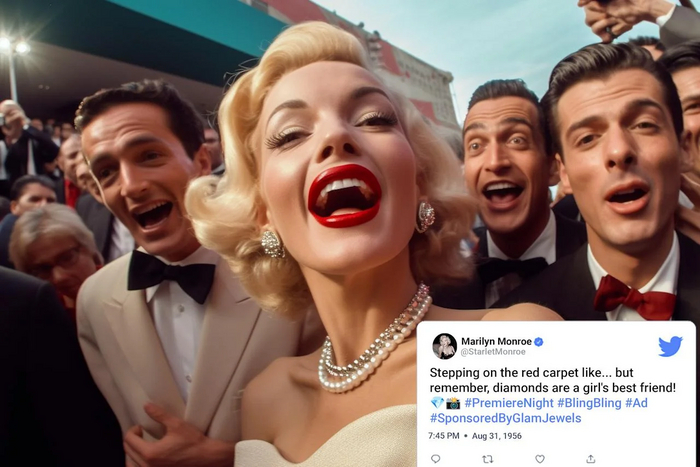
Task: Retweet the post using the retweet arrows
Action: click(488, 459)
